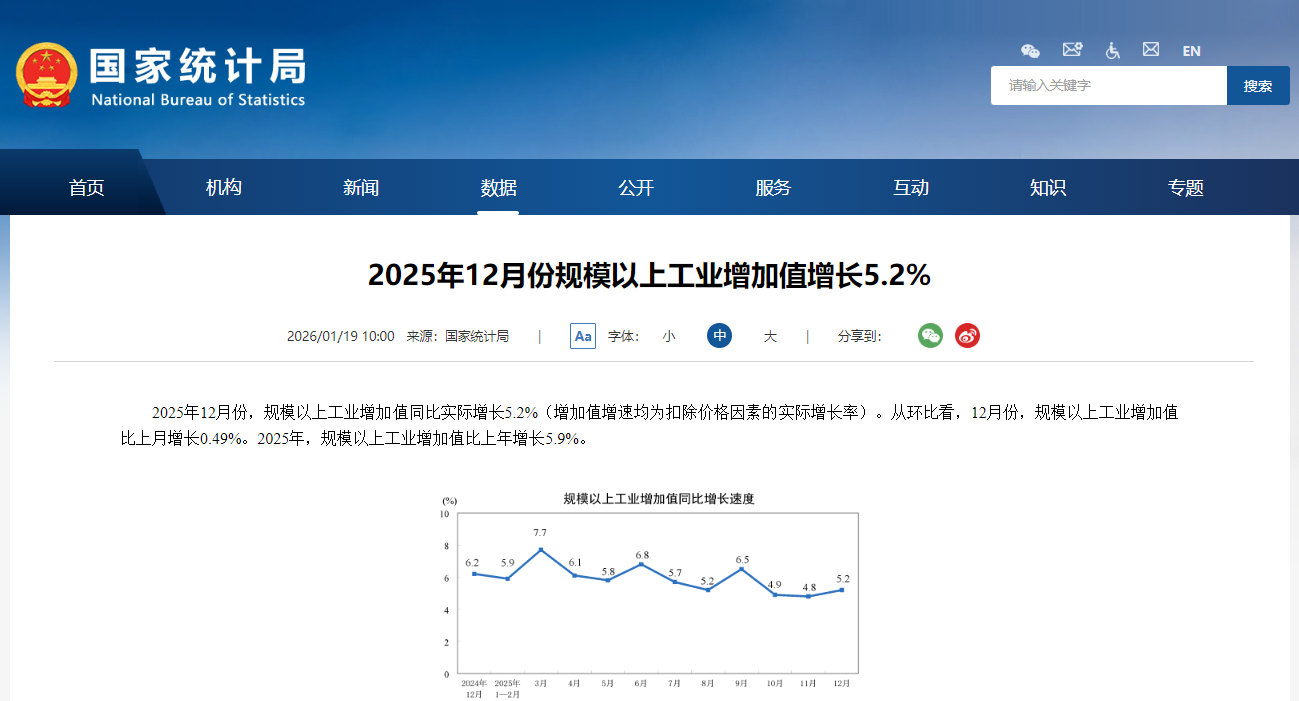Open the 新闻 navigation menu
The image size is (1299, 701).
360,187
